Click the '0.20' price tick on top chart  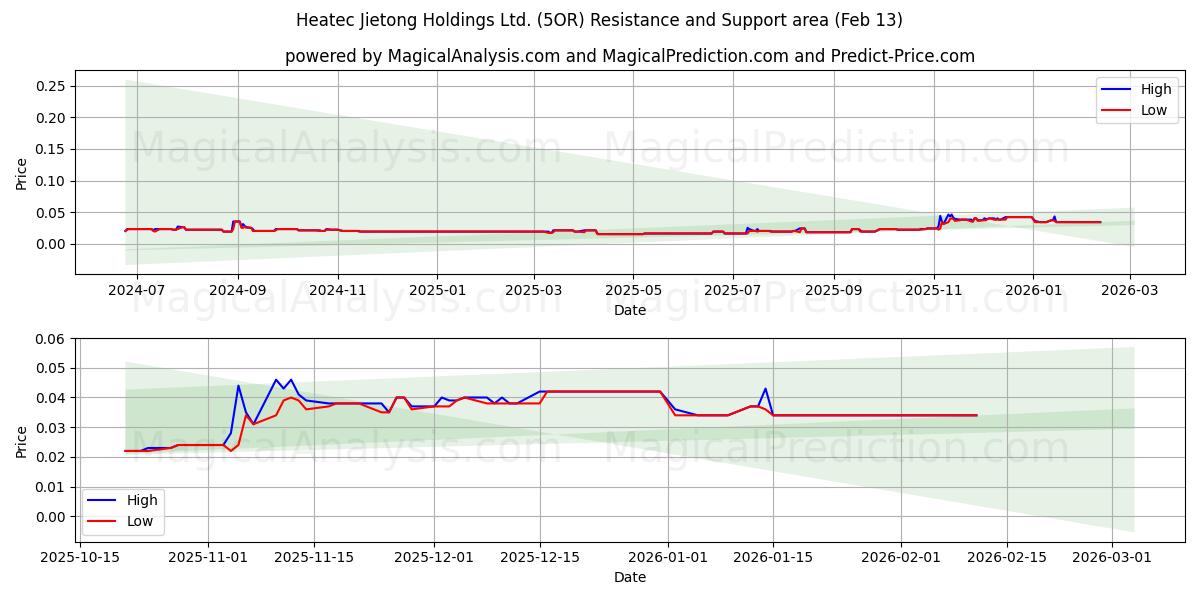tap(50, 118)
